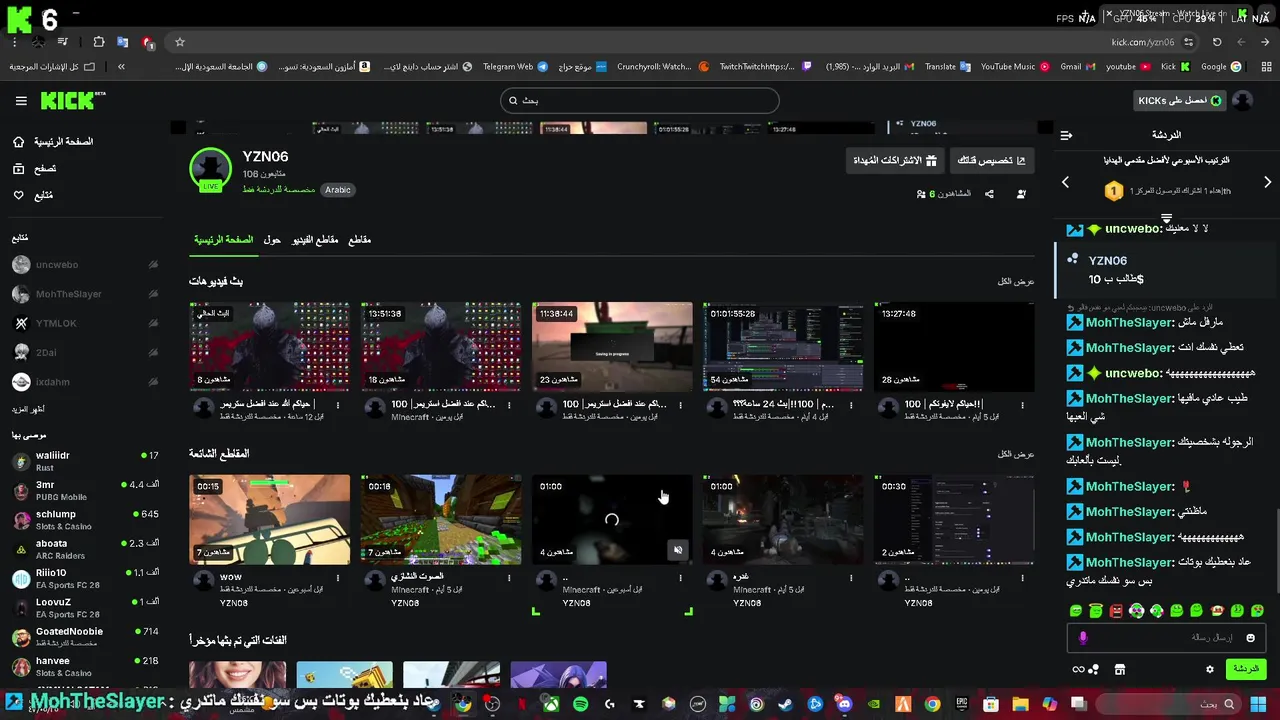Viewport: 1280px width, 720px height.
Task: Open the 11:38:44 stream video thumbnail
Action: tap(612, 347)
